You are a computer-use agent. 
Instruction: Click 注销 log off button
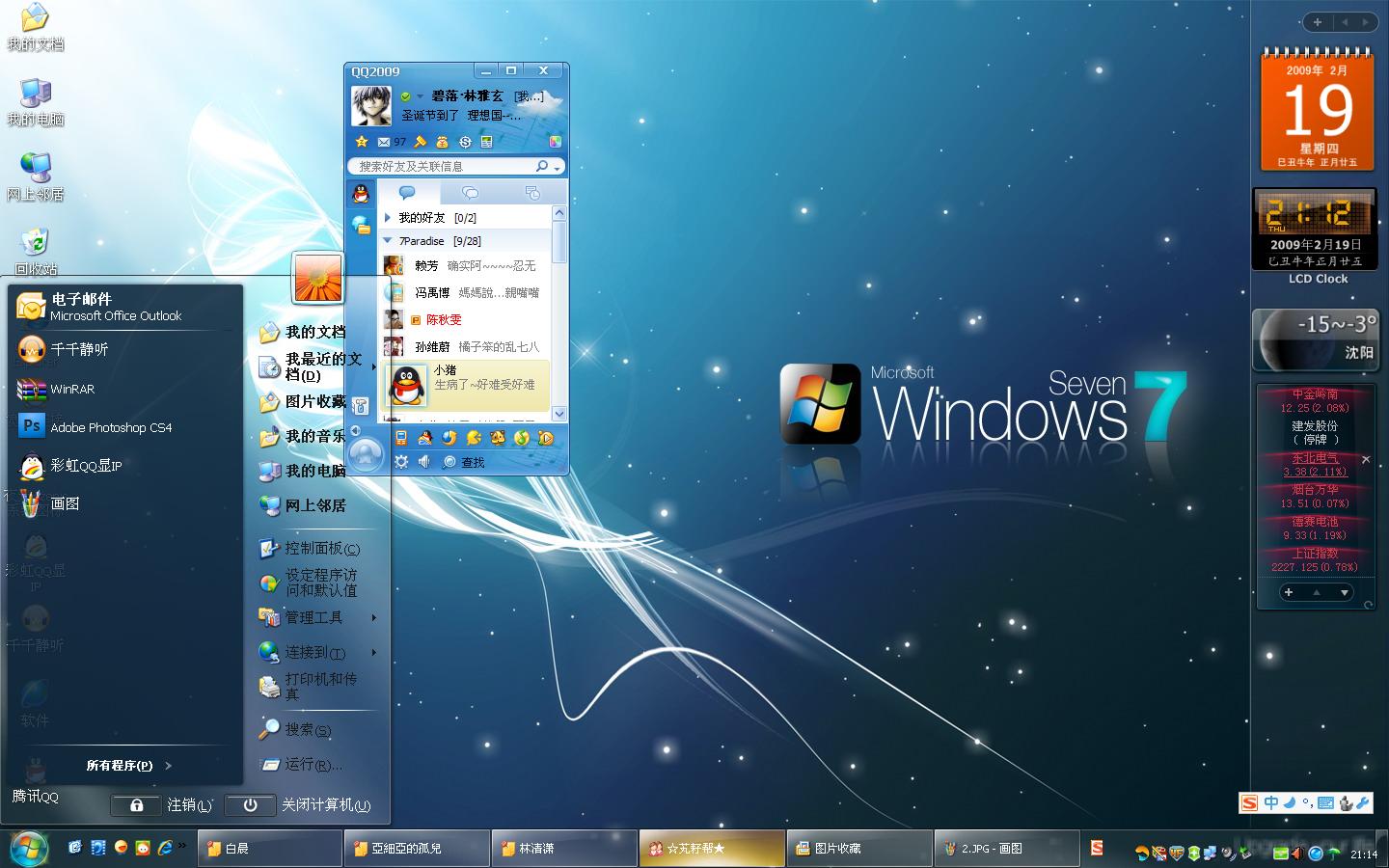(162, 804)
